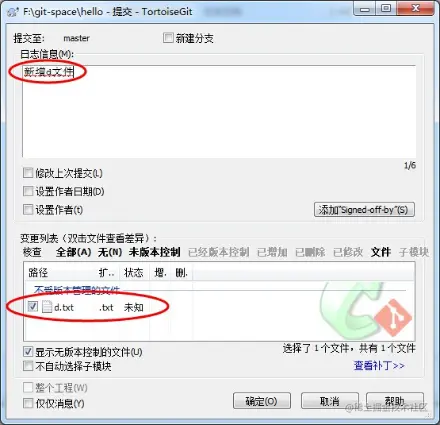The height and width of the screenshot is (425, 440).
Task: Select 无(N) filter
Action: [x=110, y=252]
